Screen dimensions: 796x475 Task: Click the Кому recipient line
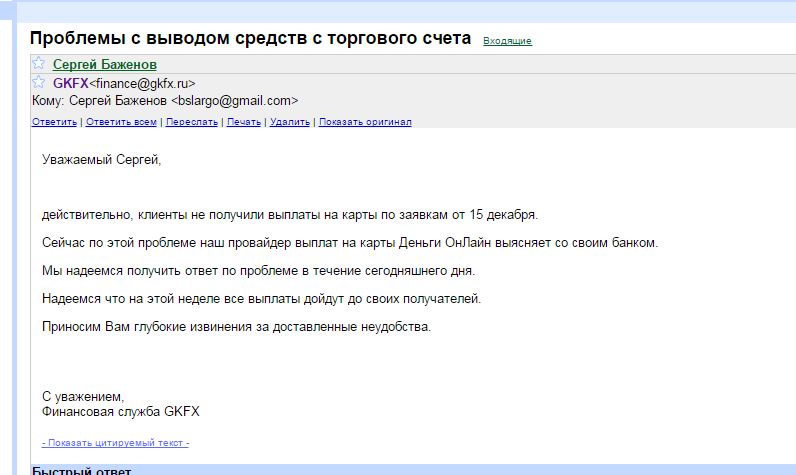[165, 101]
